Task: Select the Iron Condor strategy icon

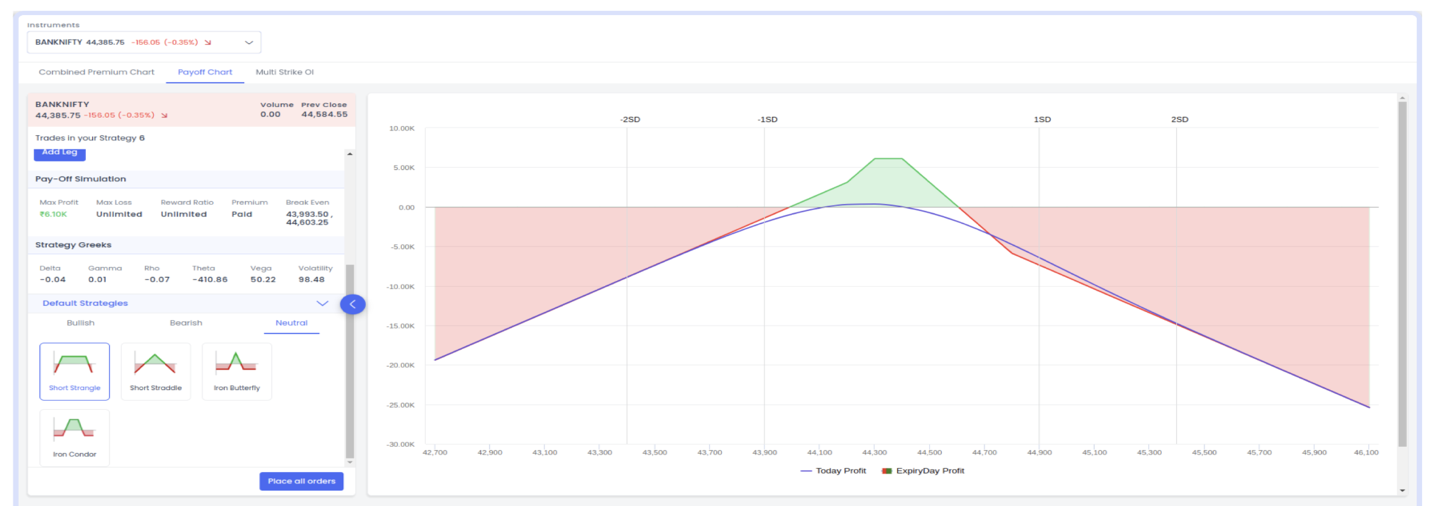Action: point(75,438)
